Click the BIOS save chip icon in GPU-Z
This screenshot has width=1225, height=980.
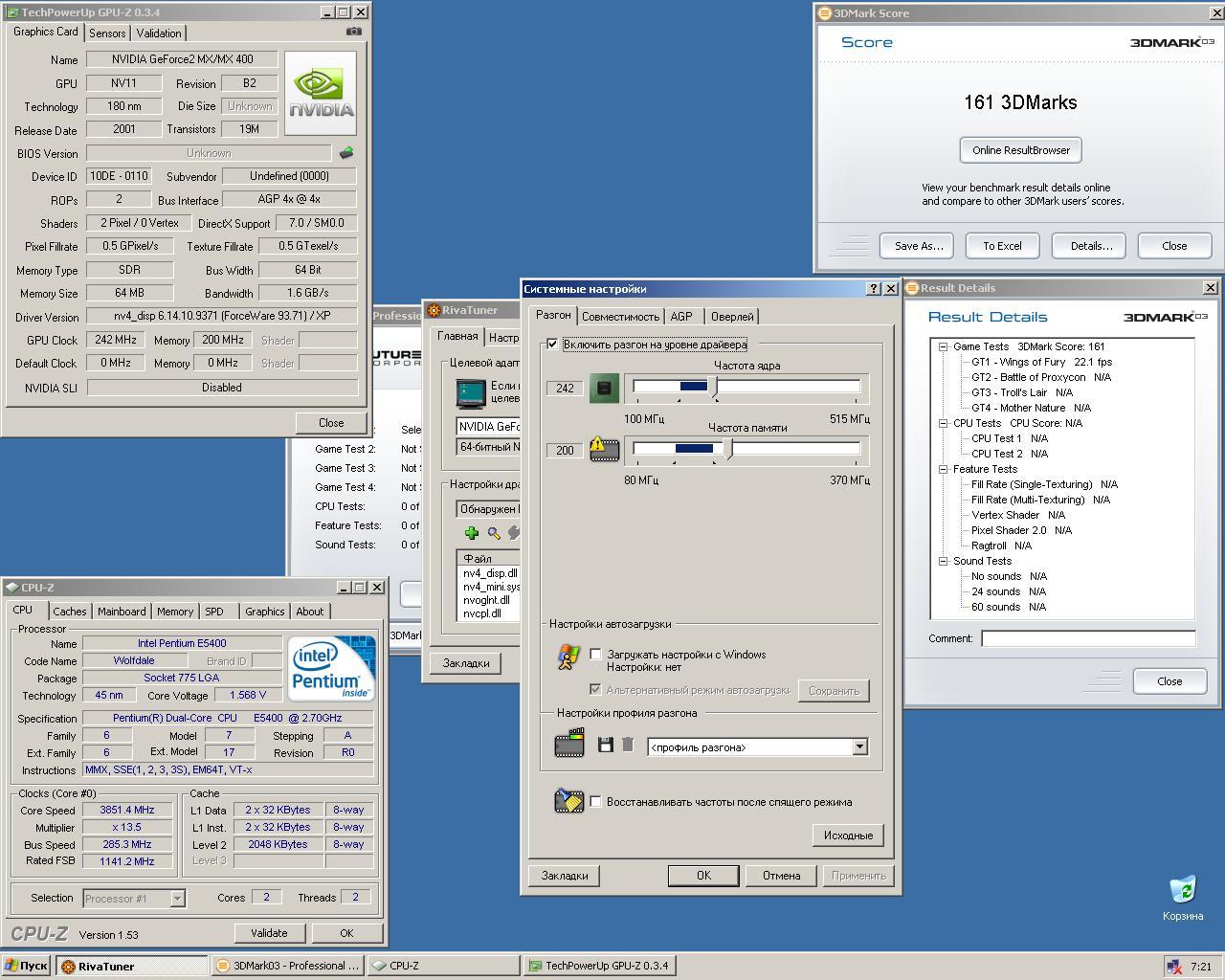coord(346,153)
